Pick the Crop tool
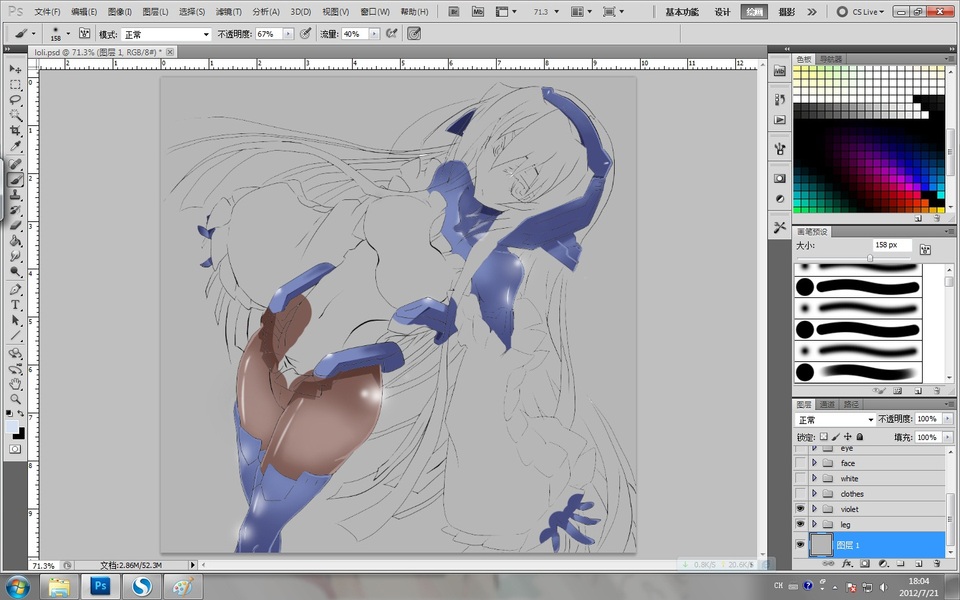Screen dimensions: 960x600 [16, 131]
